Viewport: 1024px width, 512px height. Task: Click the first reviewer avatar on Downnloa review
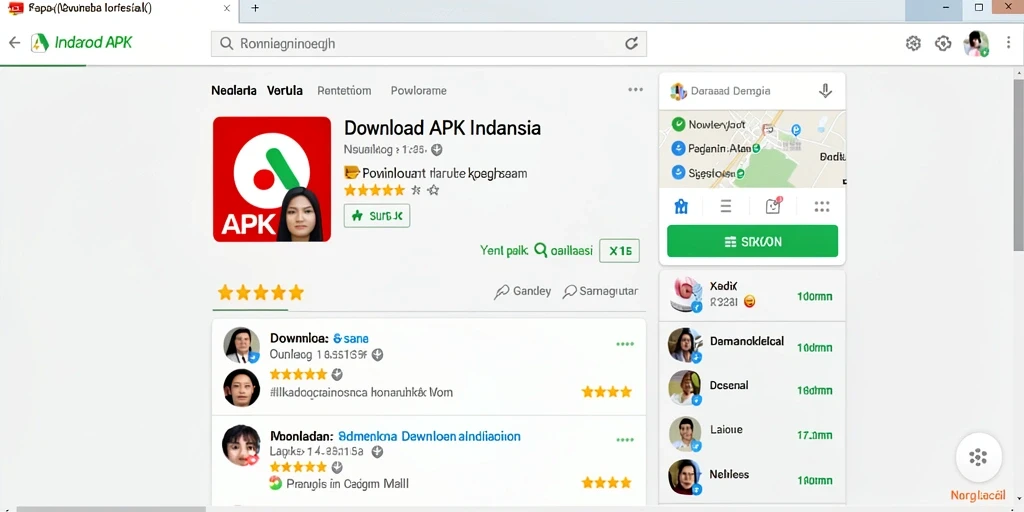242,345
